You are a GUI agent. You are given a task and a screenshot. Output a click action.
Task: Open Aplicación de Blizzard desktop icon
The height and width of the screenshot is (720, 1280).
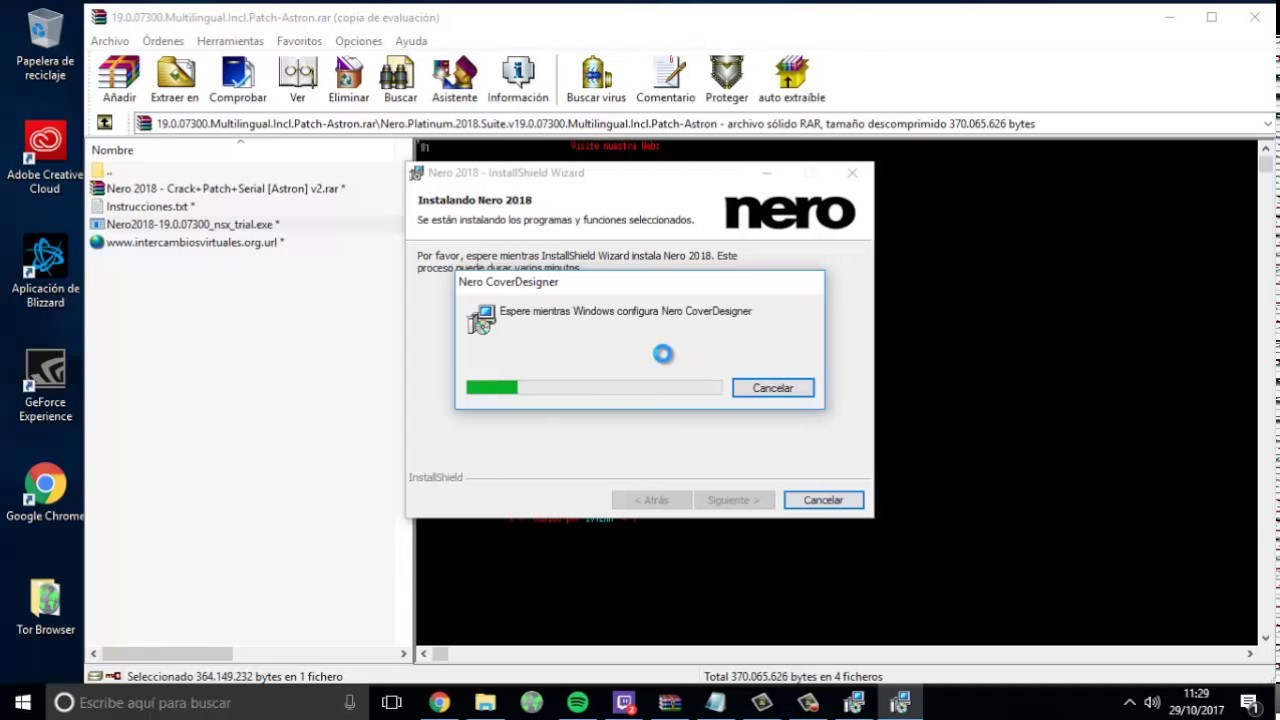(45, 272)
